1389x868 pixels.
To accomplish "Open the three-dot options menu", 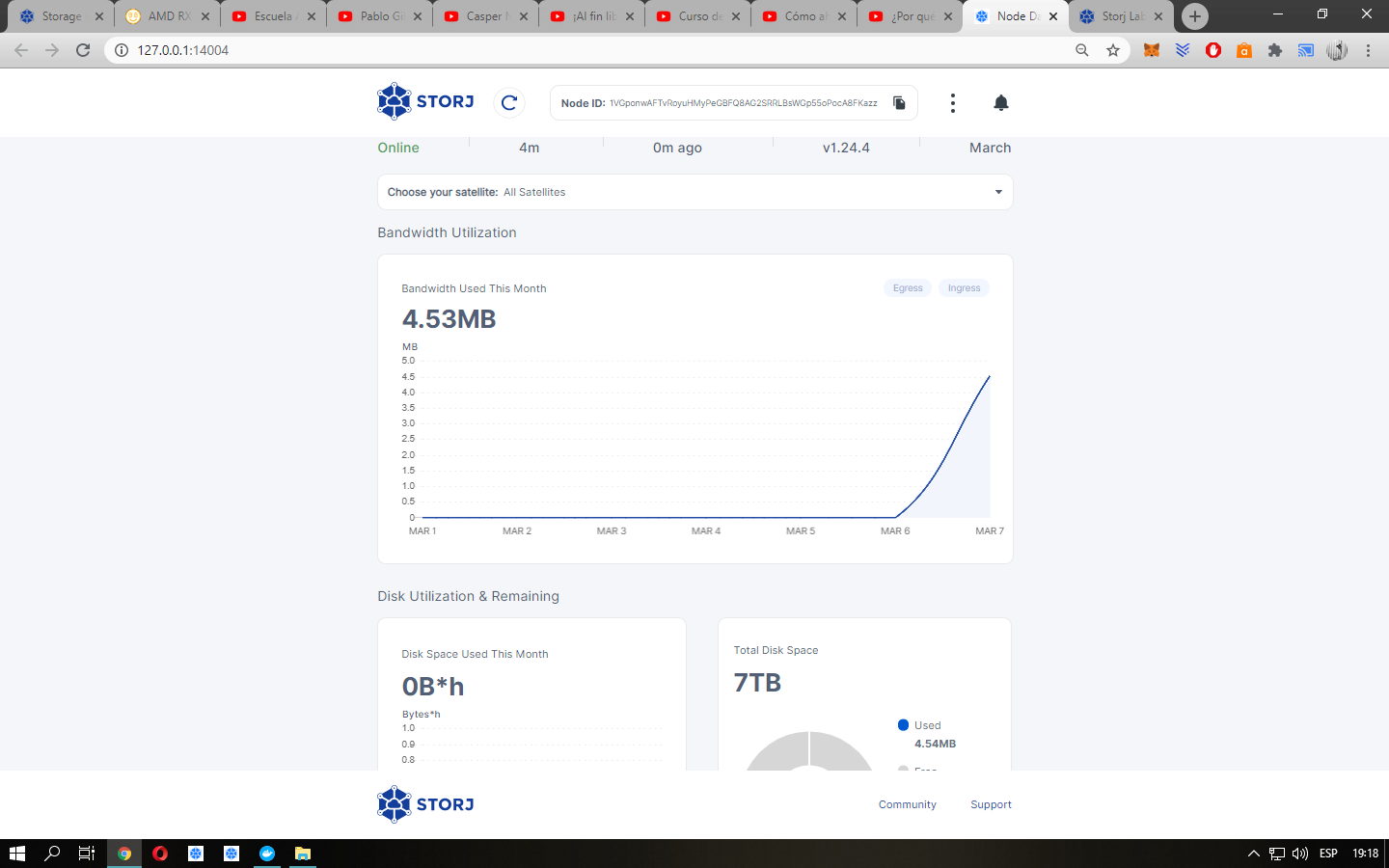I will pos(952,103).
